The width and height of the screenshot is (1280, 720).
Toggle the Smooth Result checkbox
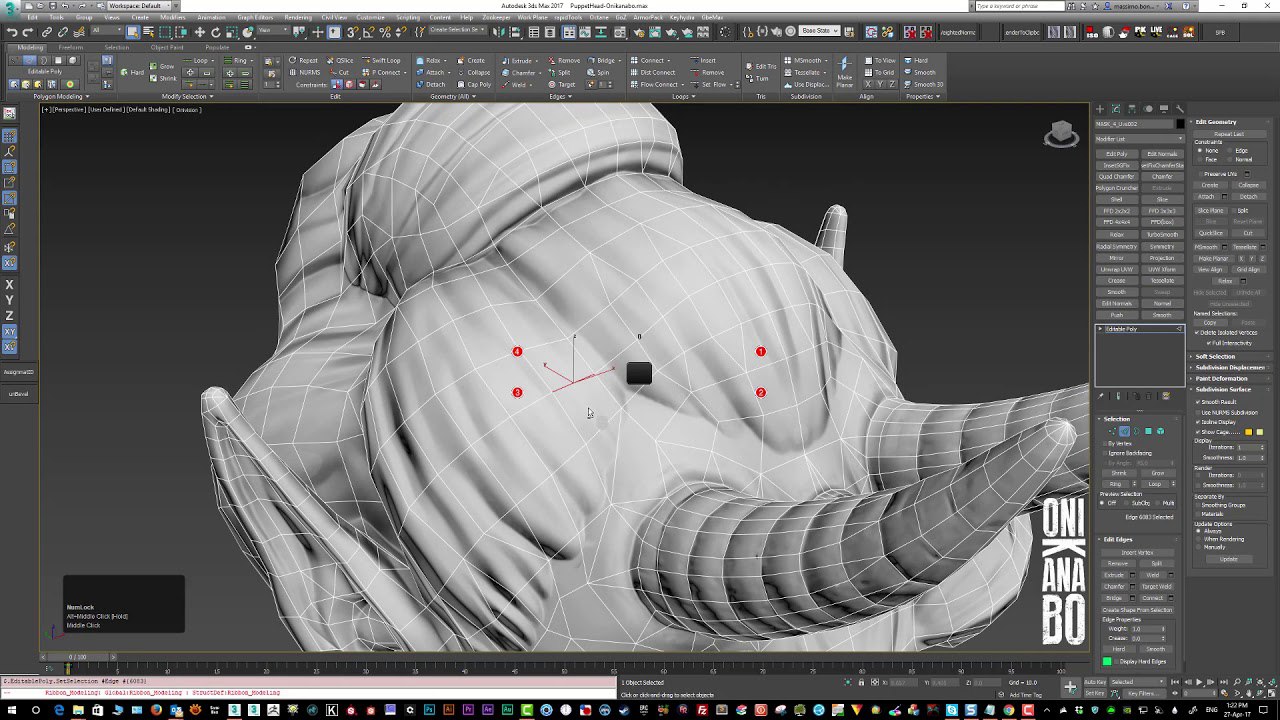coord(1198,402)
